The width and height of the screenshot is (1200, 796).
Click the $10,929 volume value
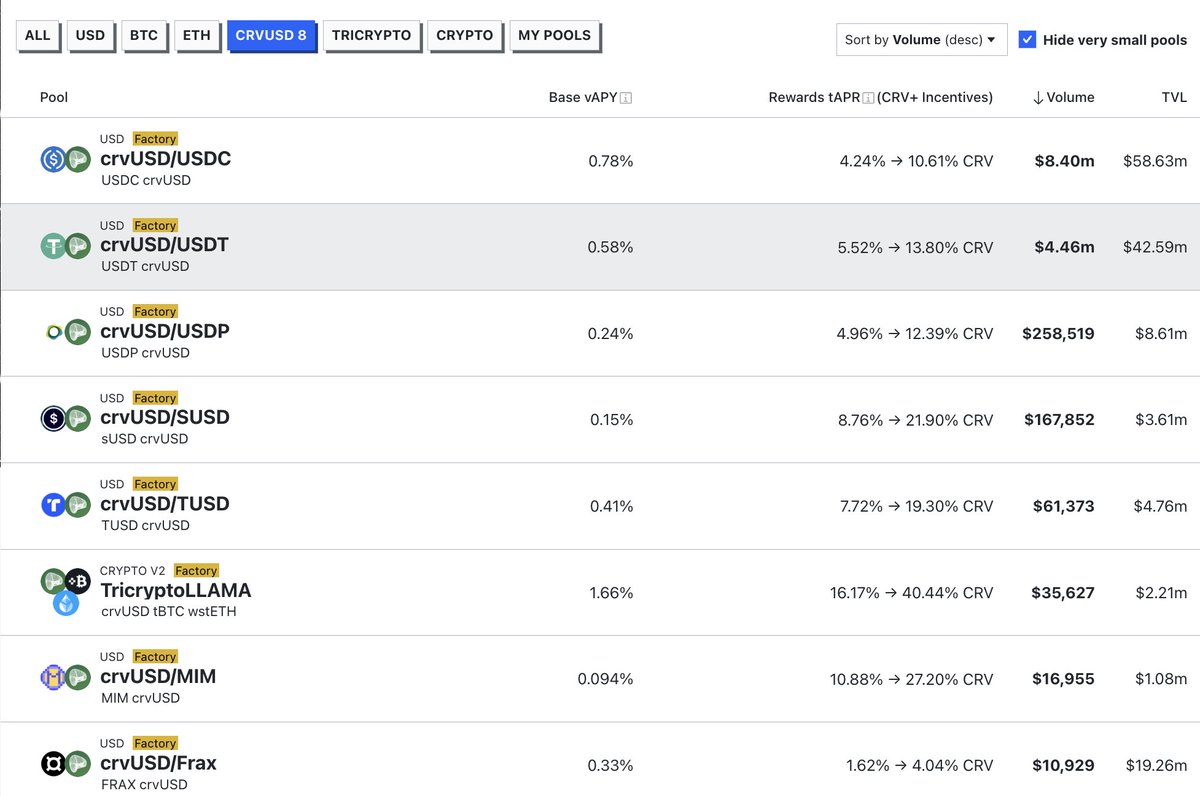point(1063,765)
